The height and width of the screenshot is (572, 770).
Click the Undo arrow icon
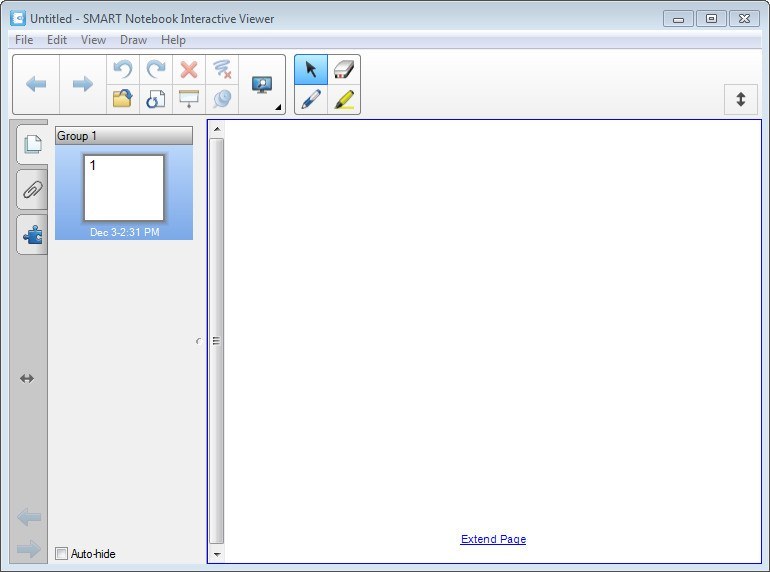[x=123, y=69]
